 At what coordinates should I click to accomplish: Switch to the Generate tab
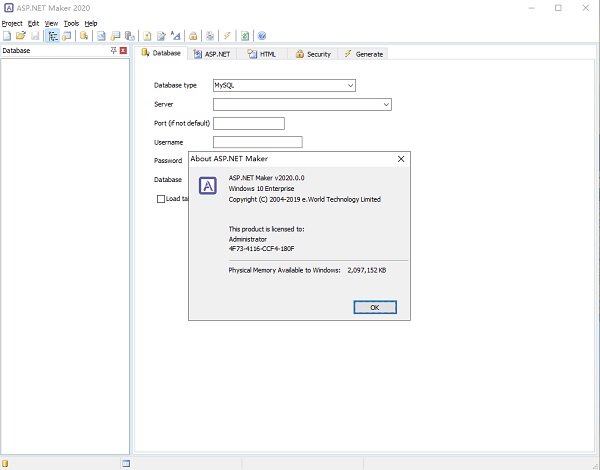[363, 54]
